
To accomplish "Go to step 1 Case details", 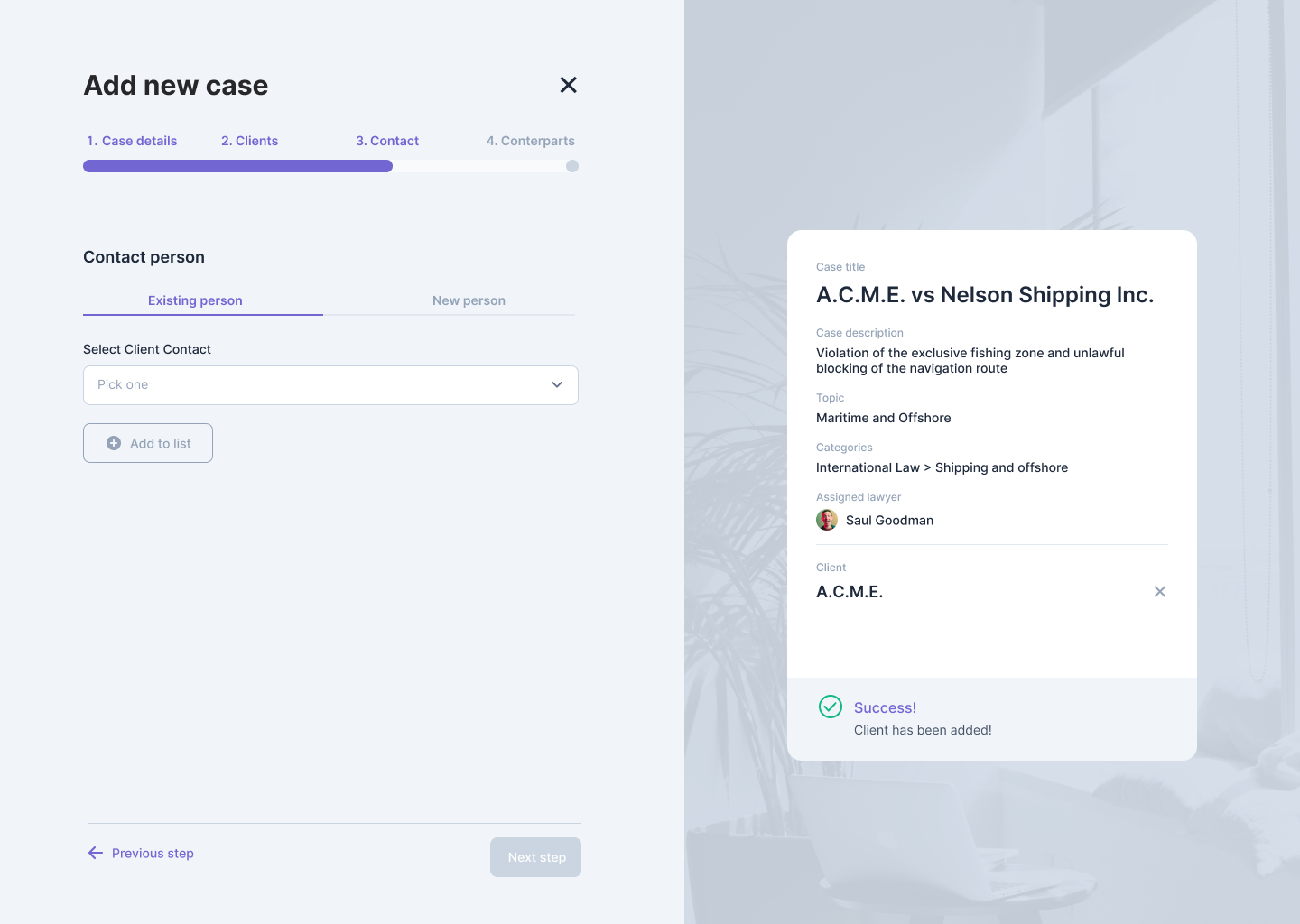I will click(132, 141).
